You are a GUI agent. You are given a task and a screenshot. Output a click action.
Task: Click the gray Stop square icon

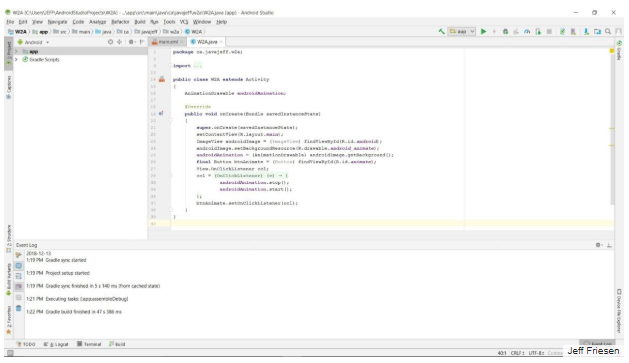click(549, 31)
